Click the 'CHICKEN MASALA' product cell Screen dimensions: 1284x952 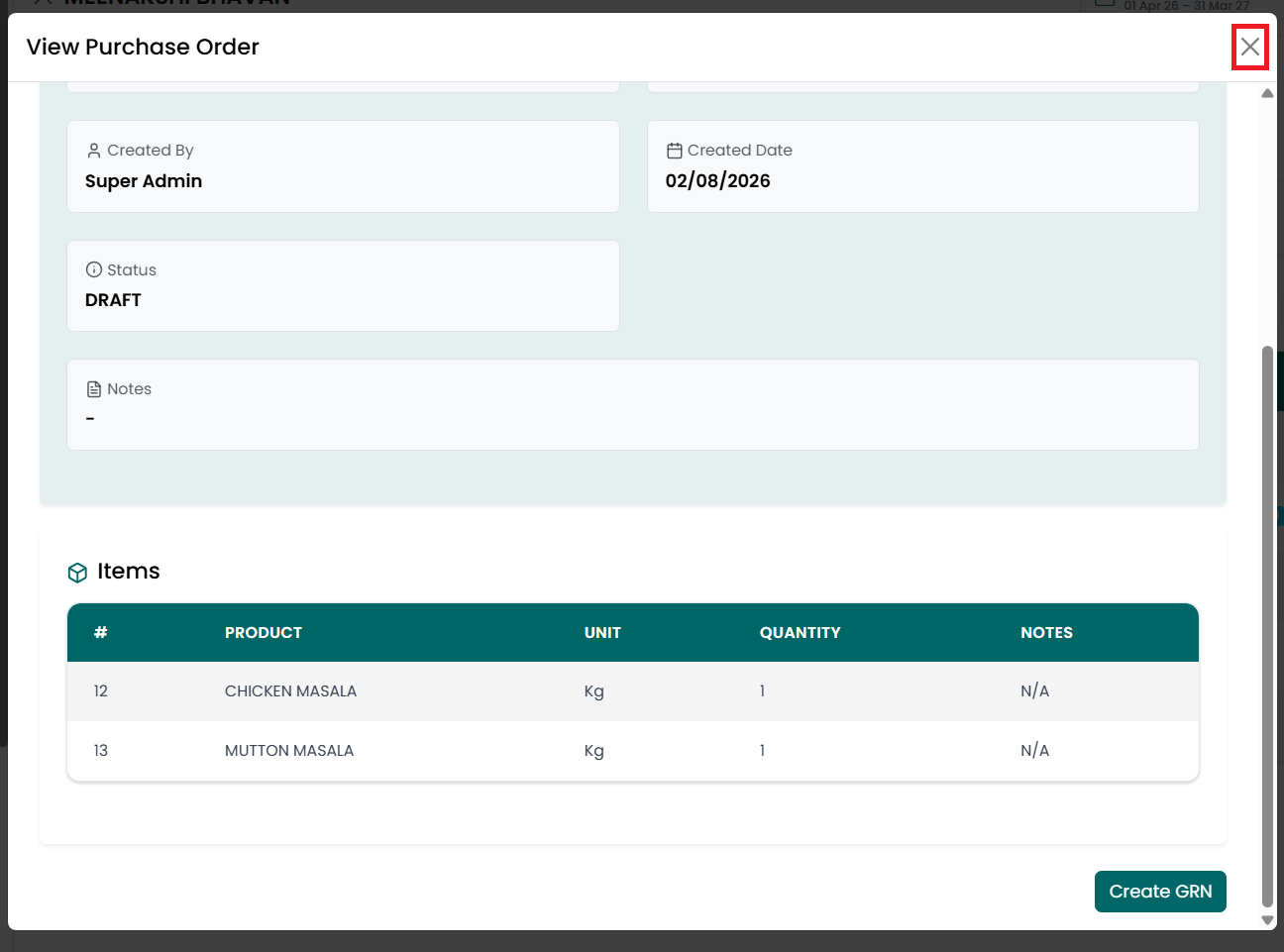tap(290, 691)
